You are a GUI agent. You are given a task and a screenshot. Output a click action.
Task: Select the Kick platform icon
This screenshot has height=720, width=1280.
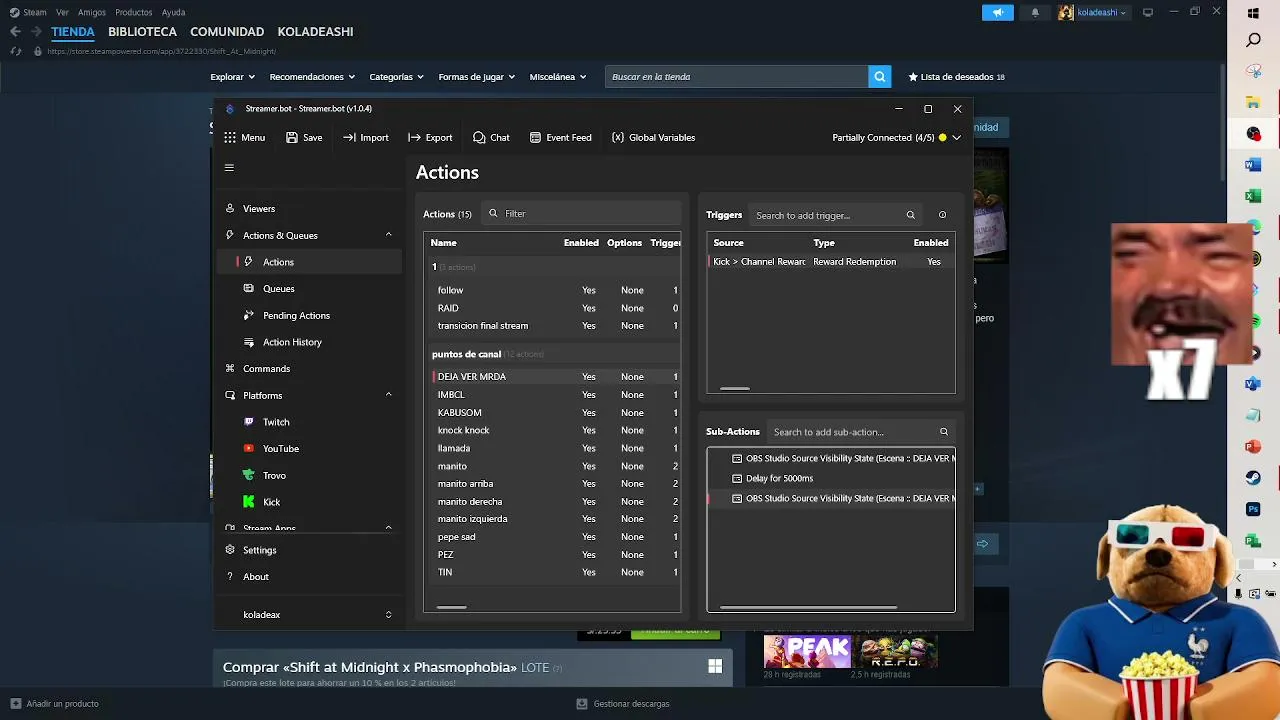click(x=249, y=502)
